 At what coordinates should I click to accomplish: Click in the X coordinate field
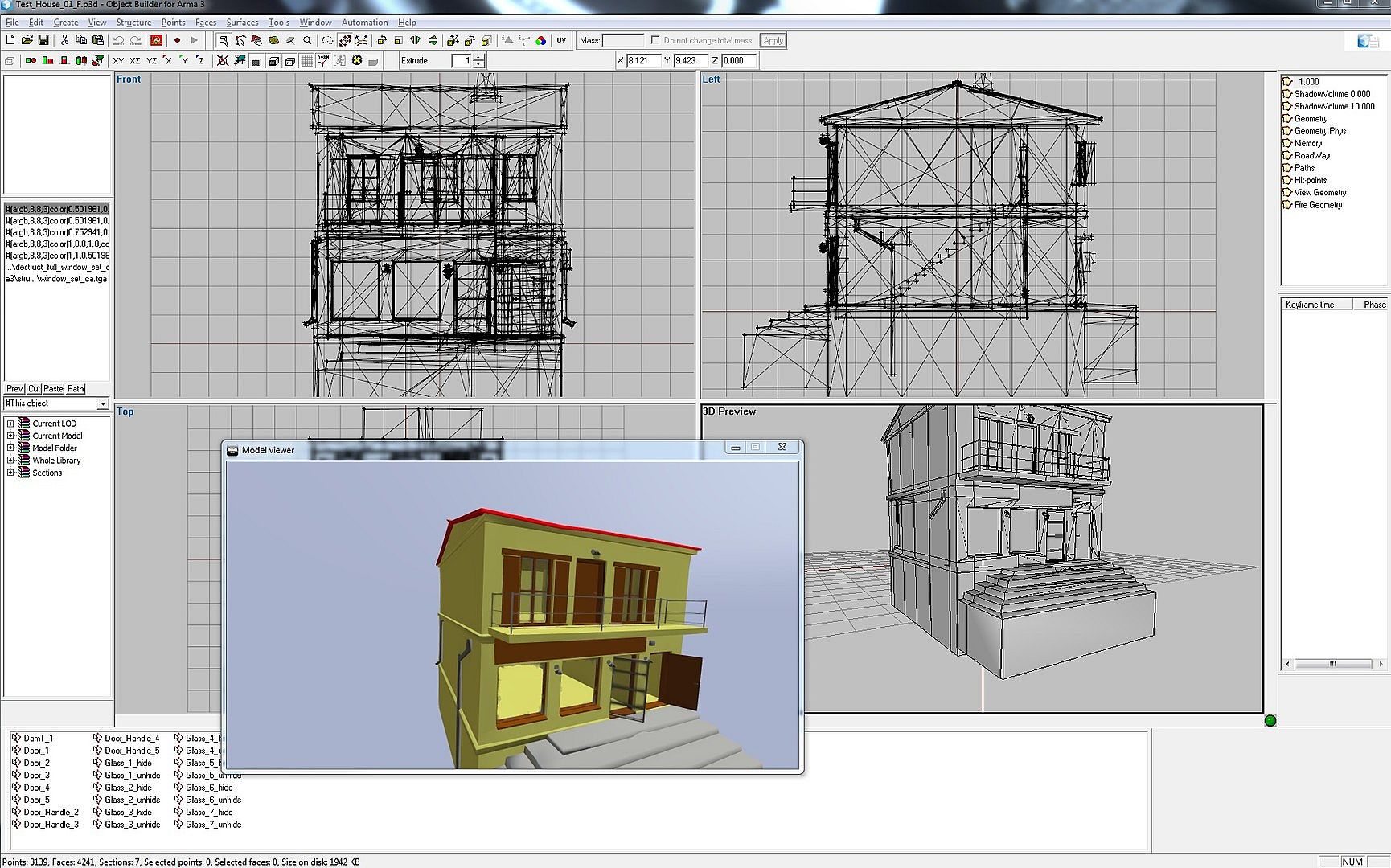643,60
